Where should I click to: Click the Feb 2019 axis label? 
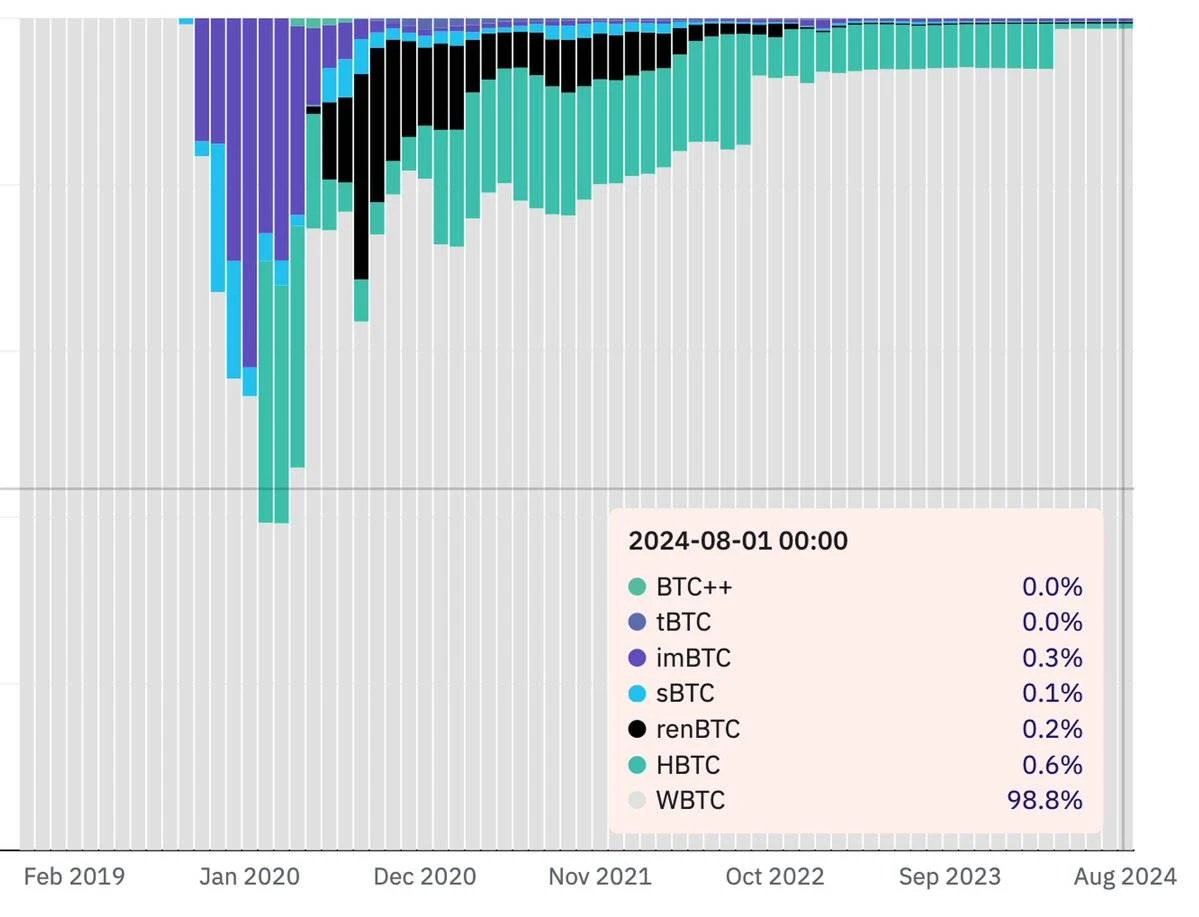coord(75,877)
